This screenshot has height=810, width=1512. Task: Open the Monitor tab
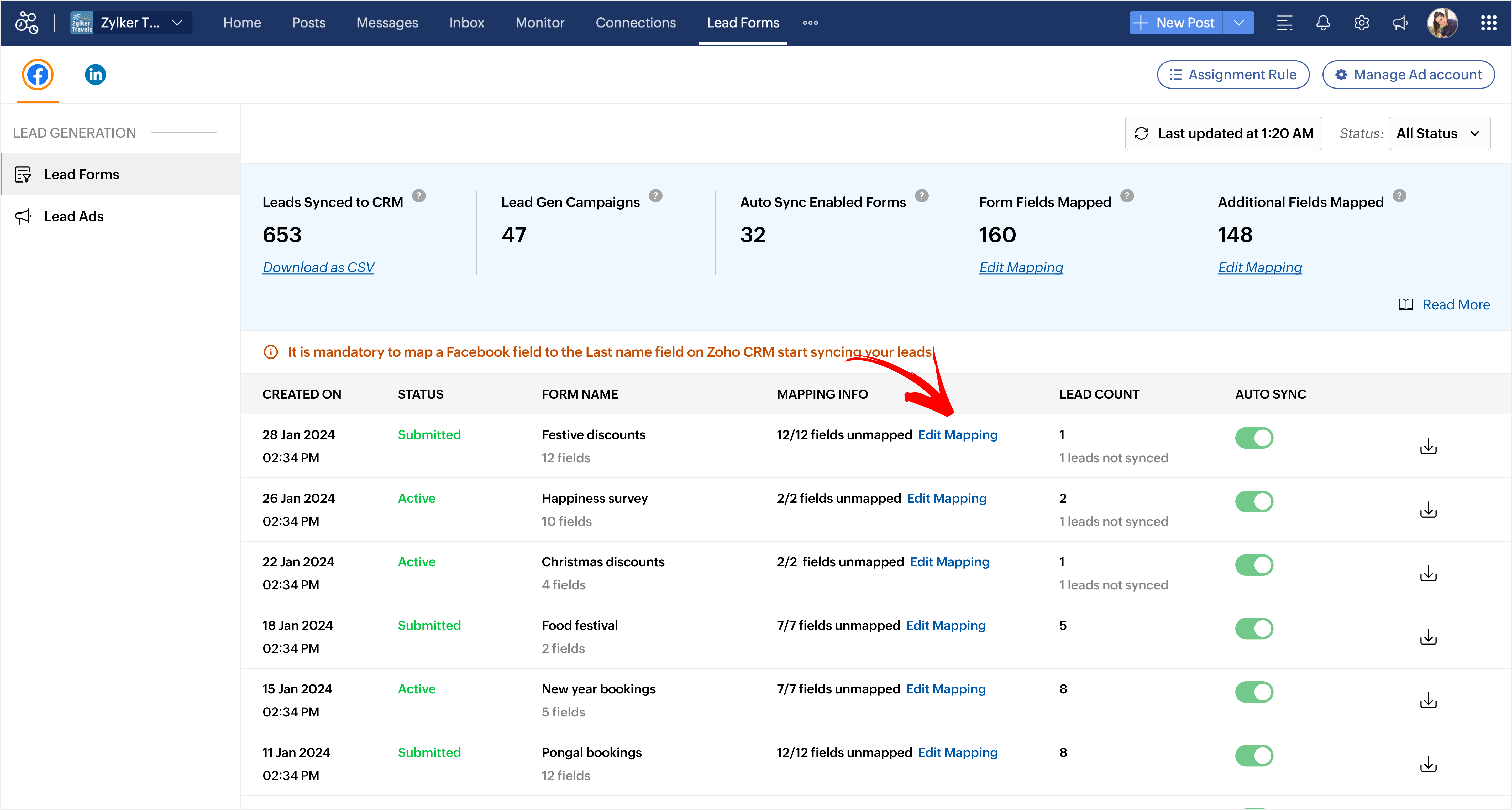click(x=540, y=23)
